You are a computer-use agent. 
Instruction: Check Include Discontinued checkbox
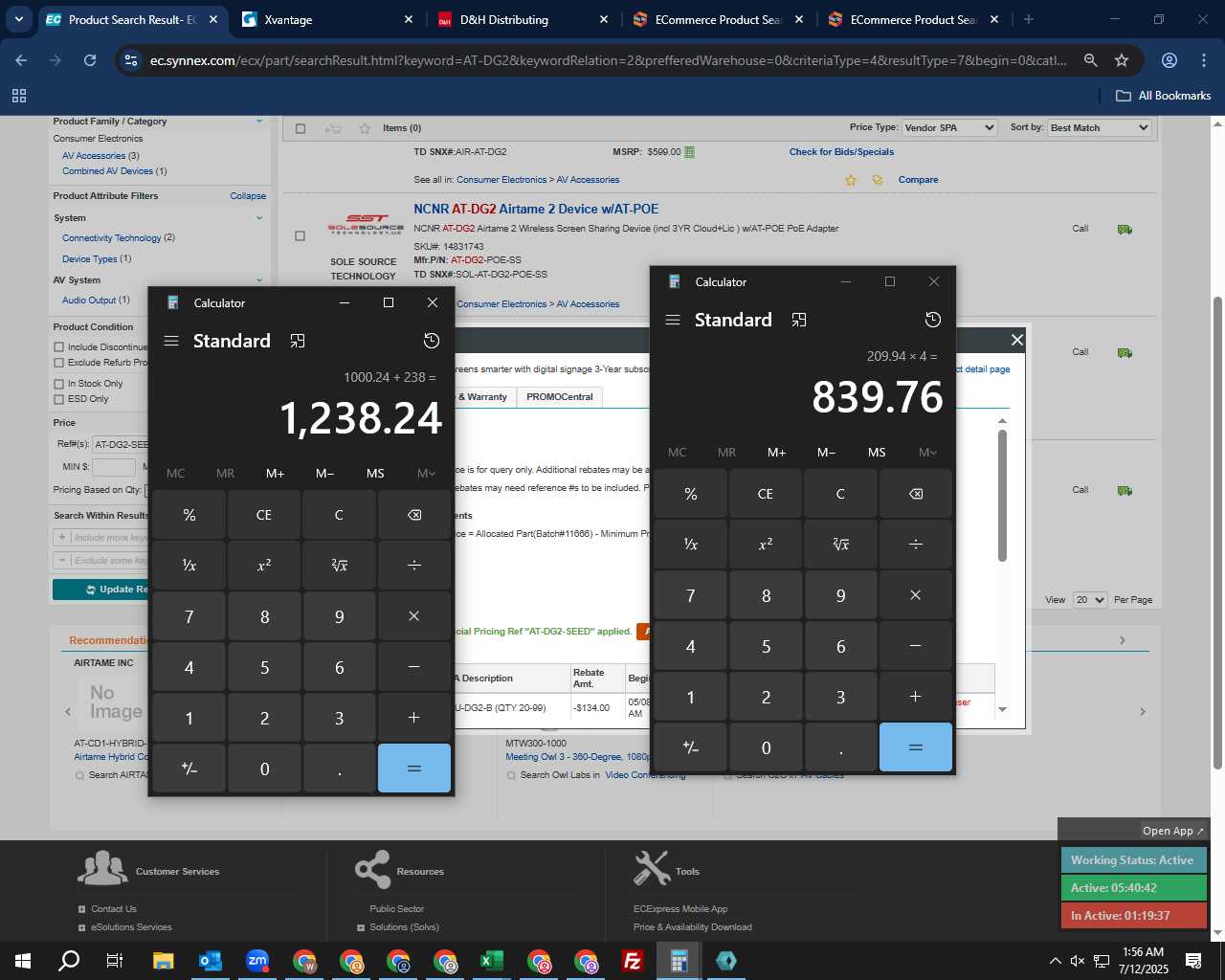59,347
